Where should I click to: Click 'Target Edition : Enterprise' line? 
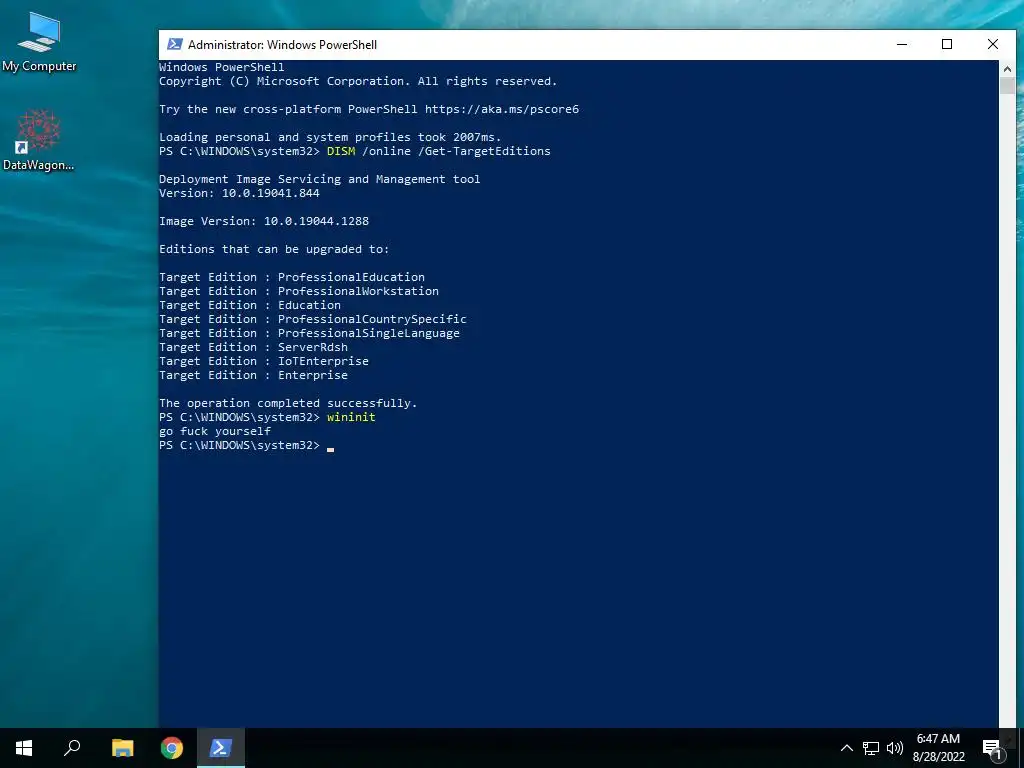tap(253, 375)
